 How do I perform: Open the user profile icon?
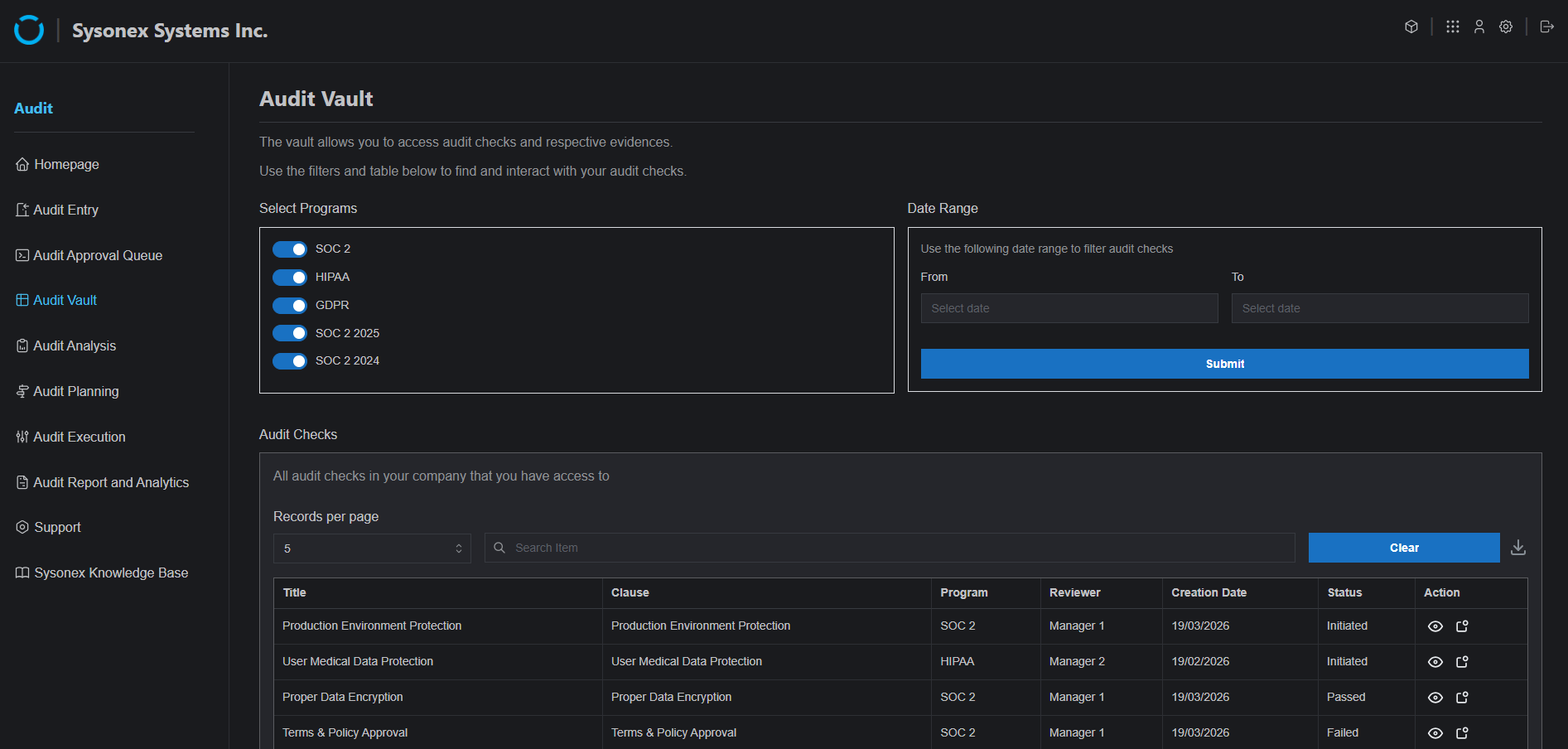1479,27
